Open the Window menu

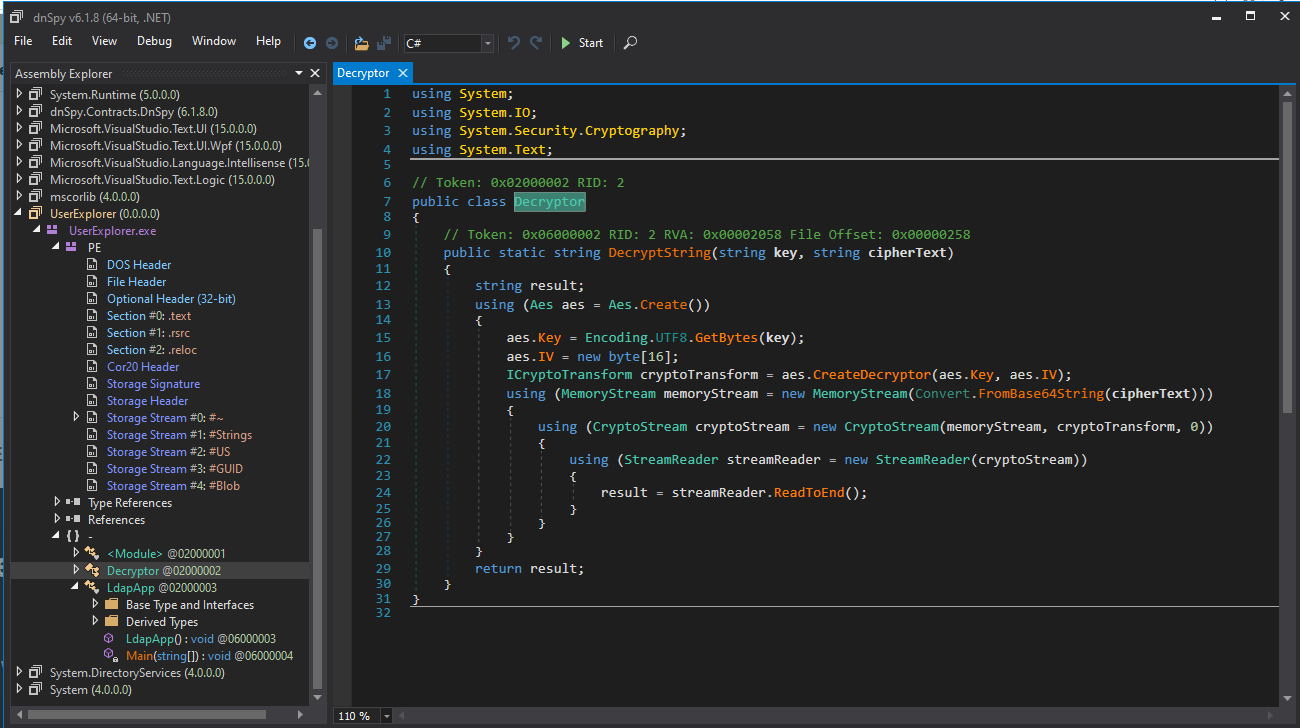click(x=214, y=41)
